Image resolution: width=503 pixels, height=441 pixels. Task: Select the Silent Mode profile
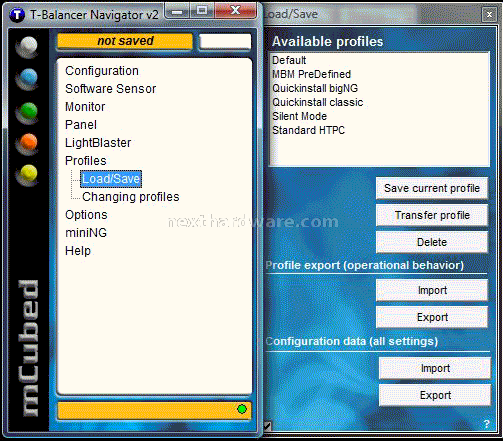click(299, 116)
